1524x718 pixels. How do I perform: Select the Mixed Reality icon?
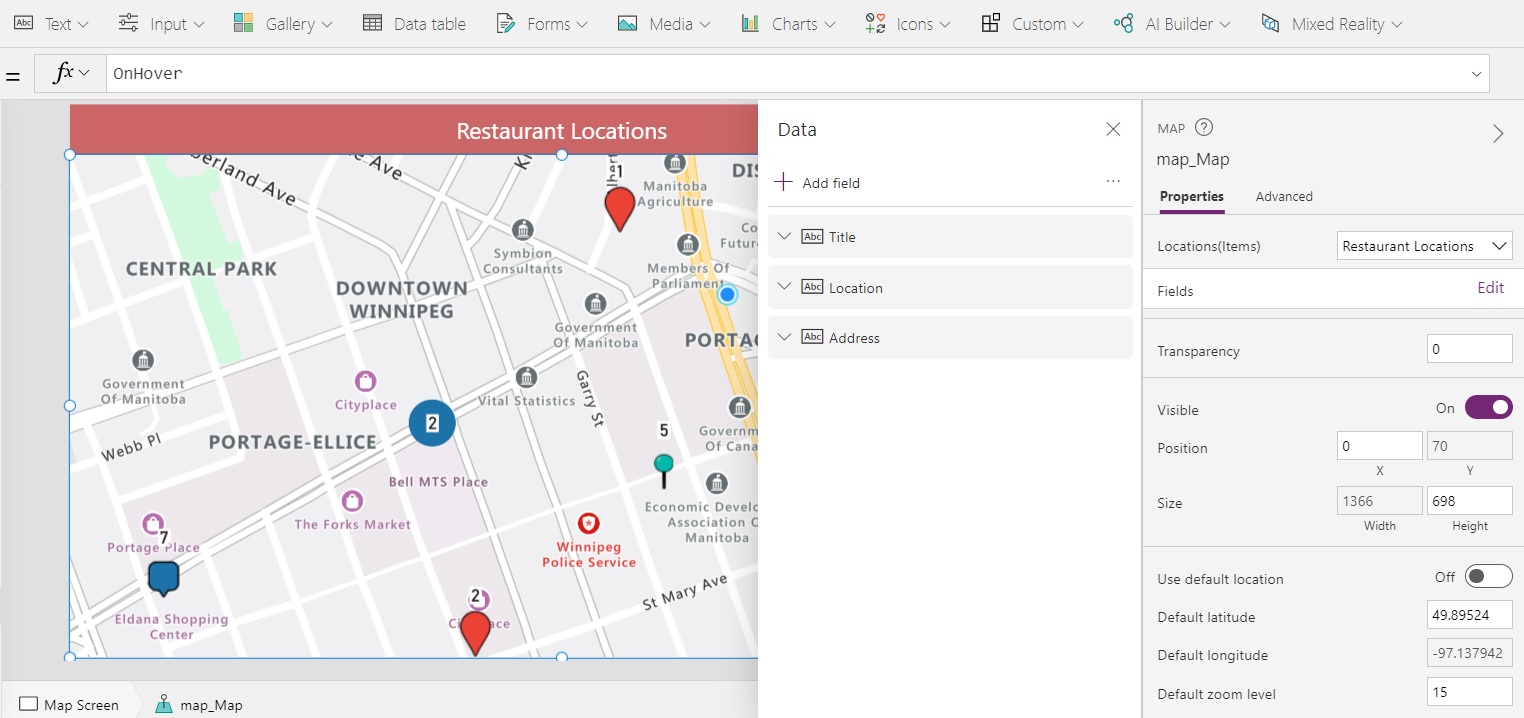(x=1271, y=23)
